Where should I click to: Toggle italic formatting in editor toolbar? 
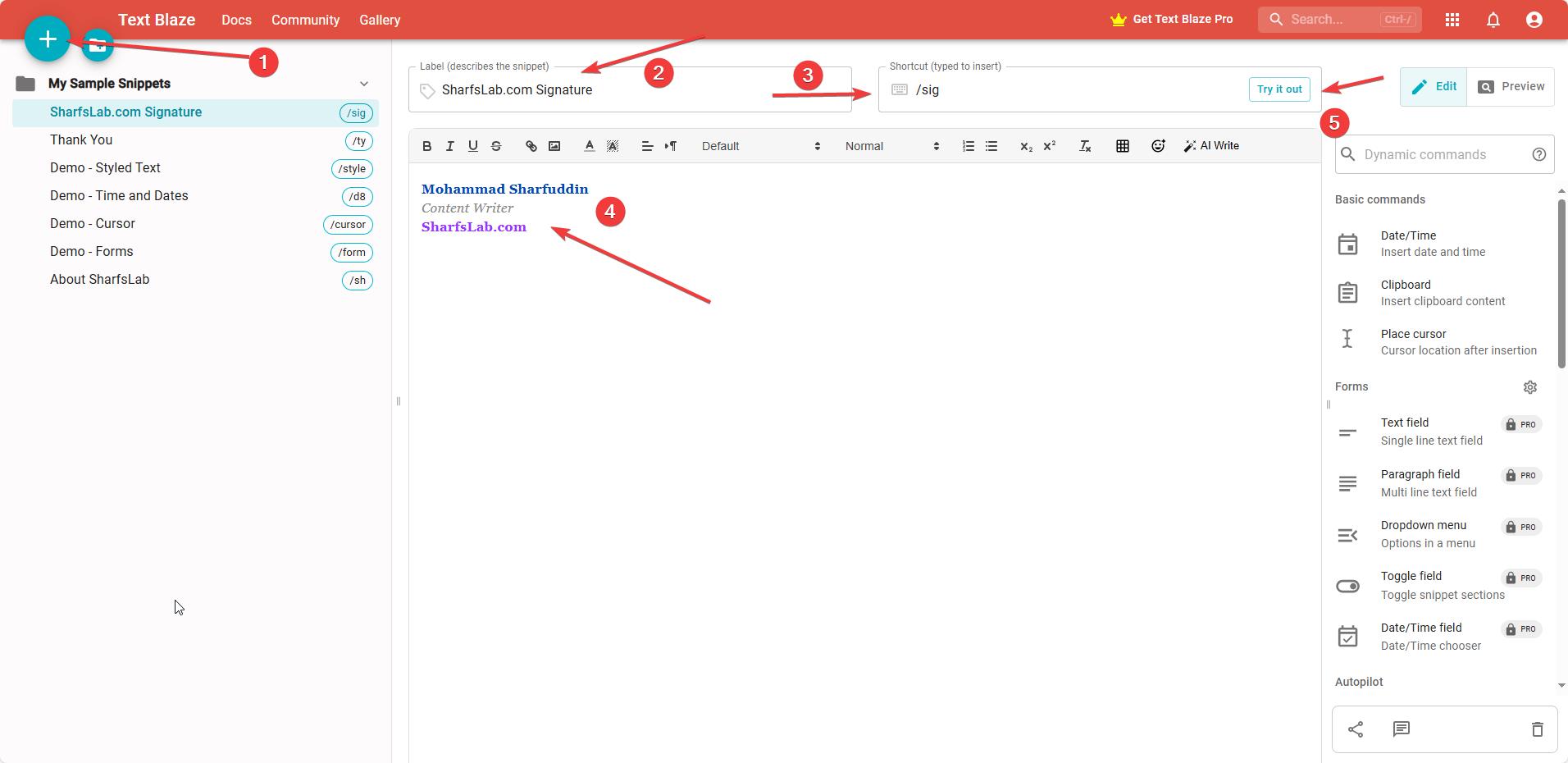449,146
